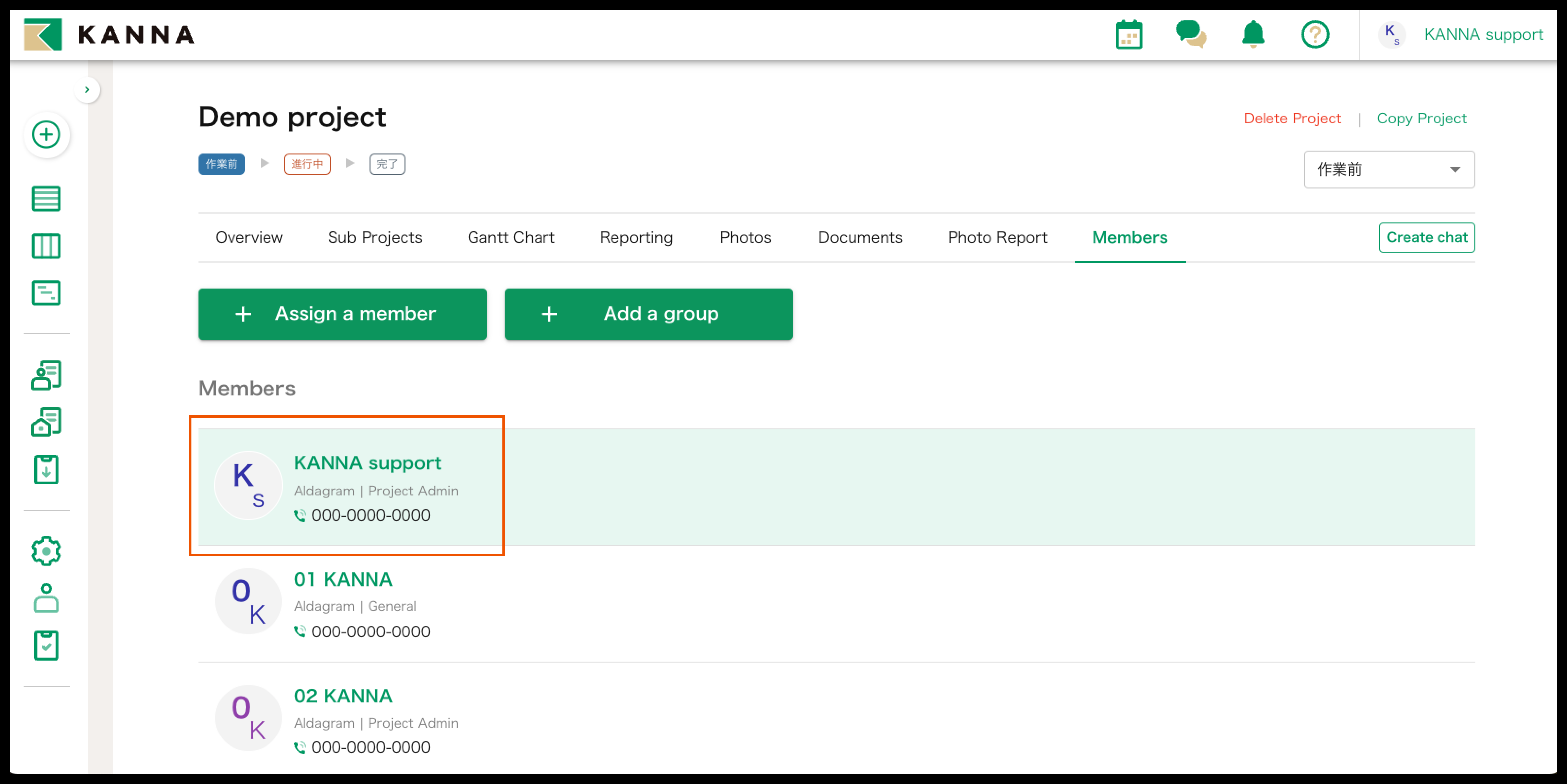Click the circled plus icon in sidebar
Image resolution: width=1567 pixels, height=784 pixels.
coord(46,134)
